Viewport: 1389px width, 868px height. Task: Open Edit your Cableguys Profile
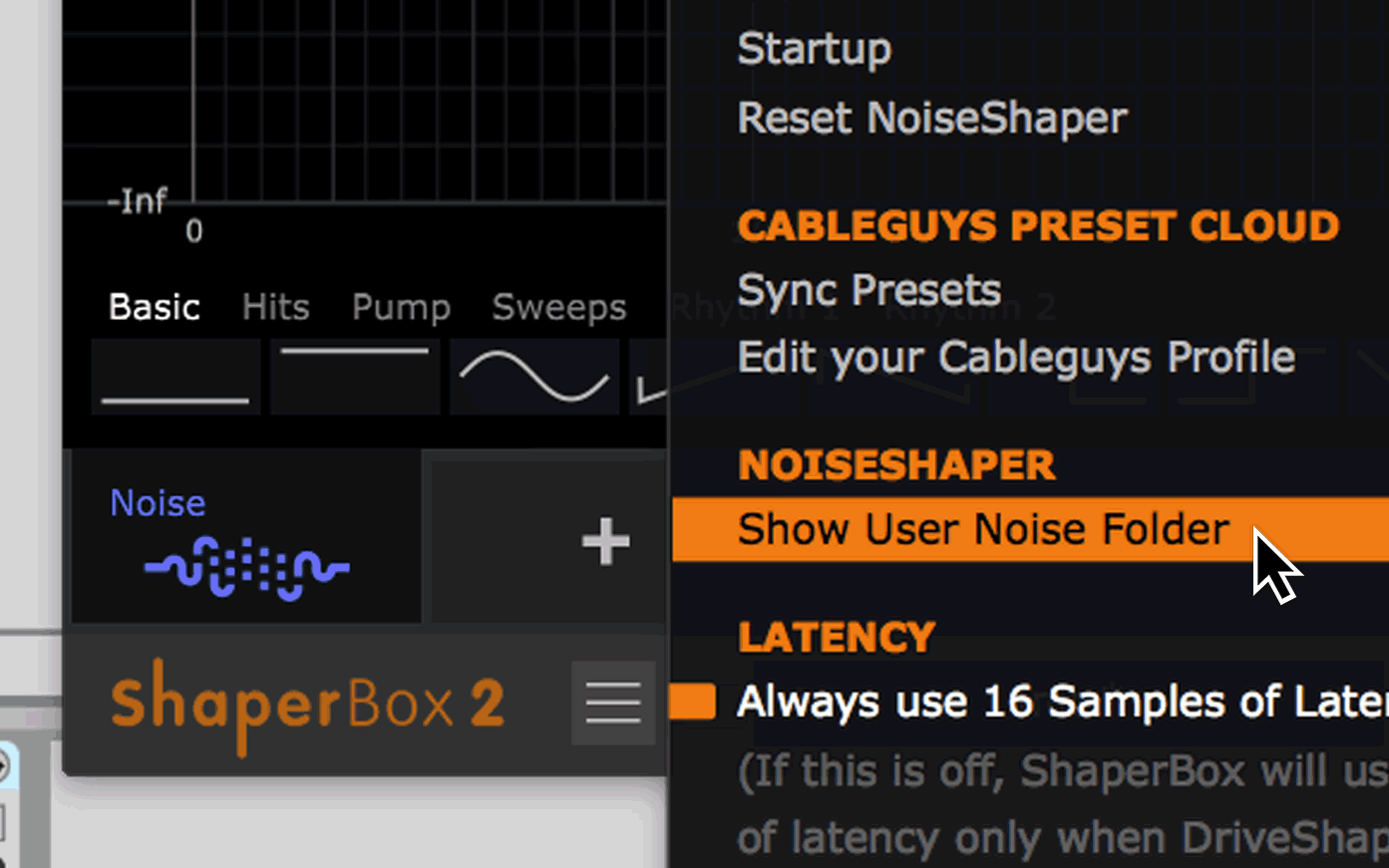pyautogui.click(x=1015, y=357)
